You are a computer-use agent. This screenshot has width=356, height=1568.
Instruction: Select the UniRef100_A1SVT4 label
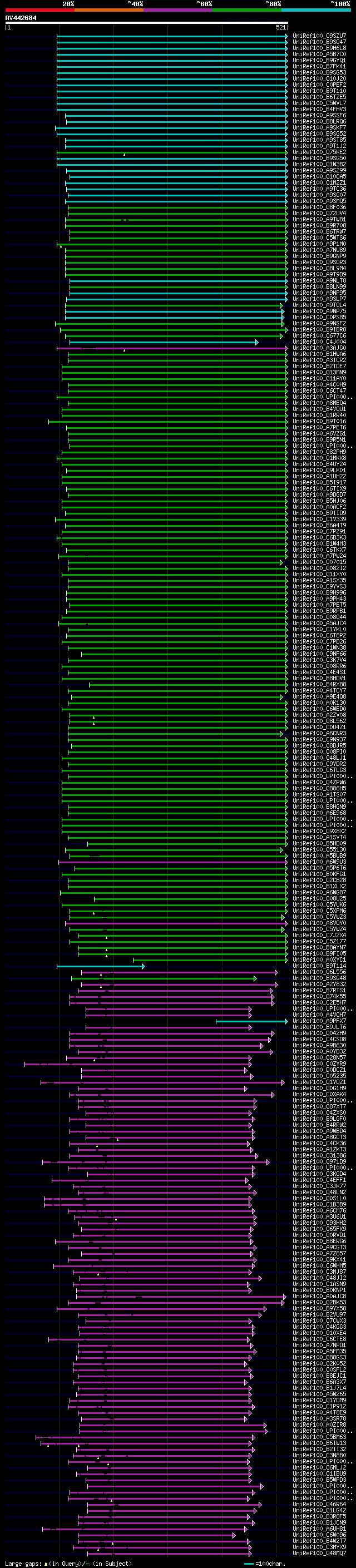(x=319, y=837)
